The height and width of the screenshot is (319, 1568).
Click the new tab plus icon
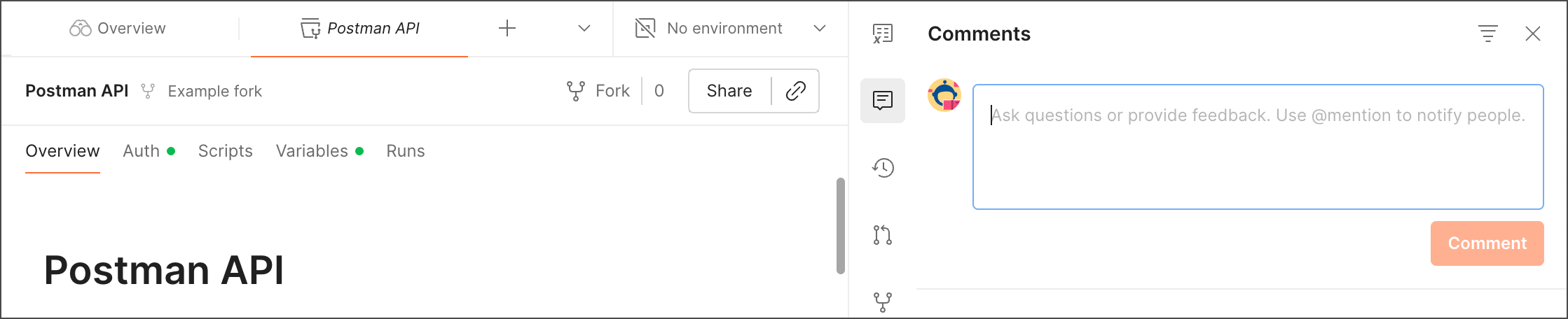coord(507,29)
